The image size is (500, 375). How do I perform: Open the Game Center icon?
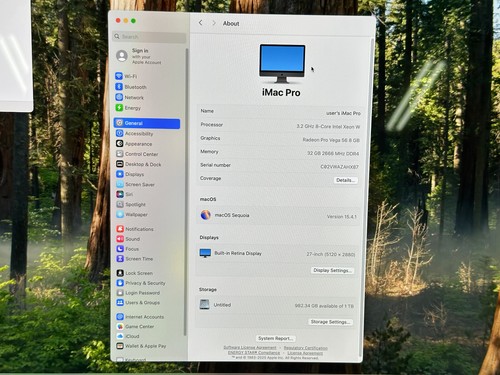pyautogui.click(x=120, y=326)
